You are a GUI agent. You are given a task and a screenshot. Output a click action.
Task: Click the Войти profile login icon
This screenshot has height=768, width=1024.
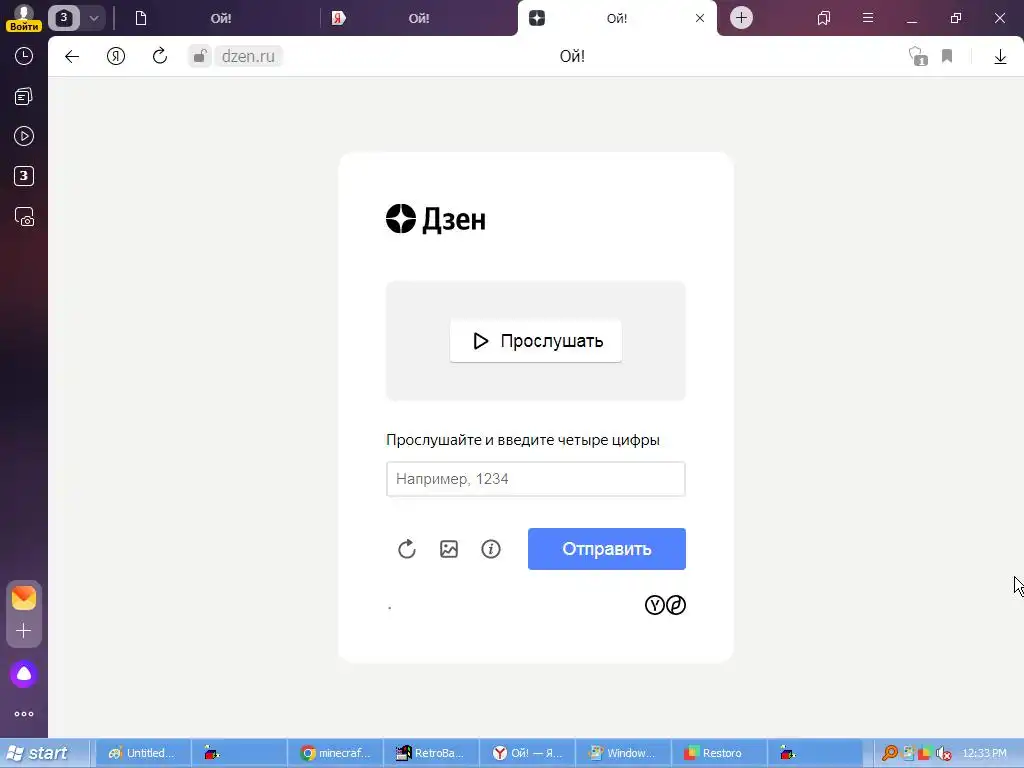point(24,18)
